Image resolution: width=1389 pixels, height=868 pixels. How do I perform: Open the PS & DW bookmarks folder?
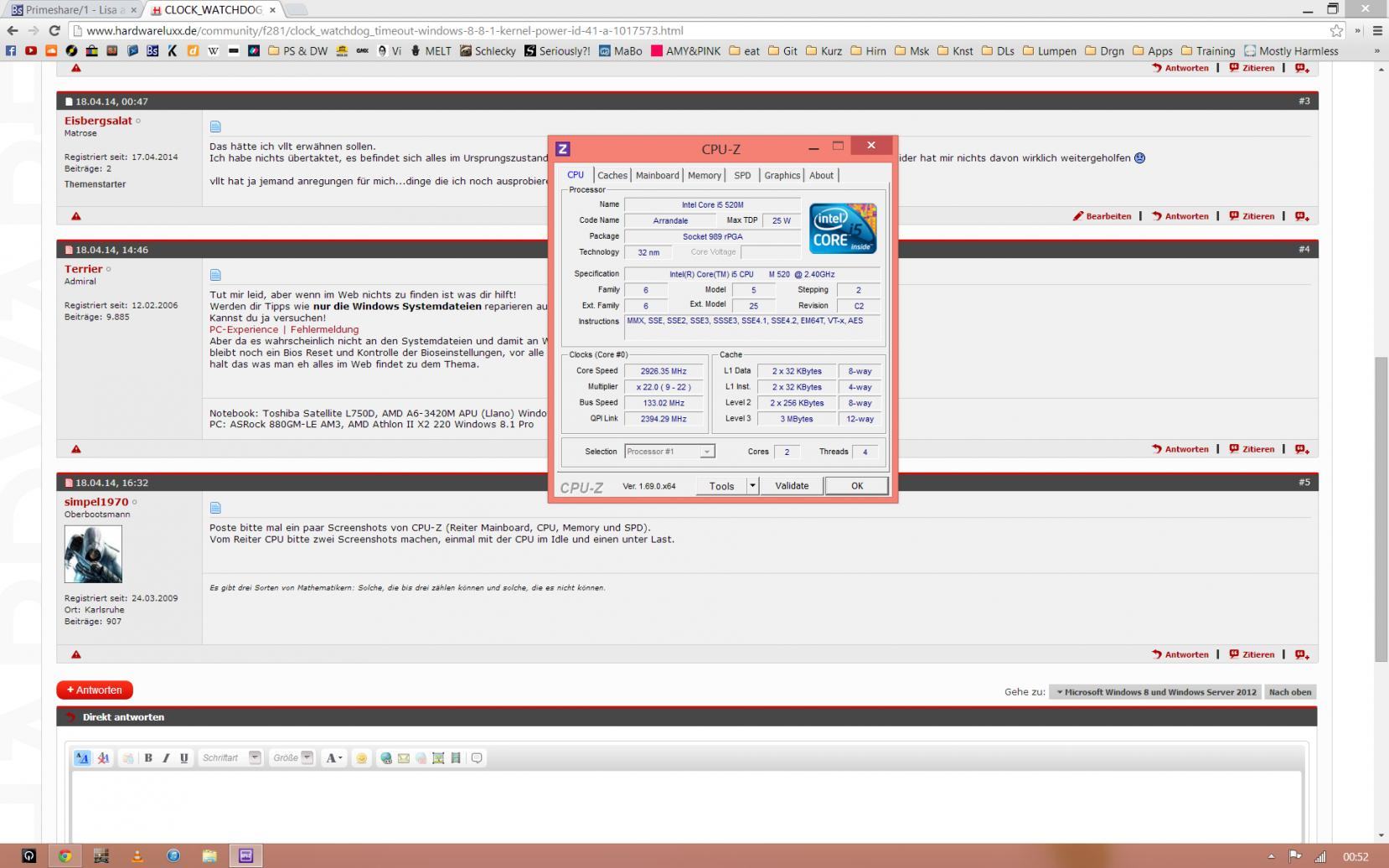[x=298, y=50]
